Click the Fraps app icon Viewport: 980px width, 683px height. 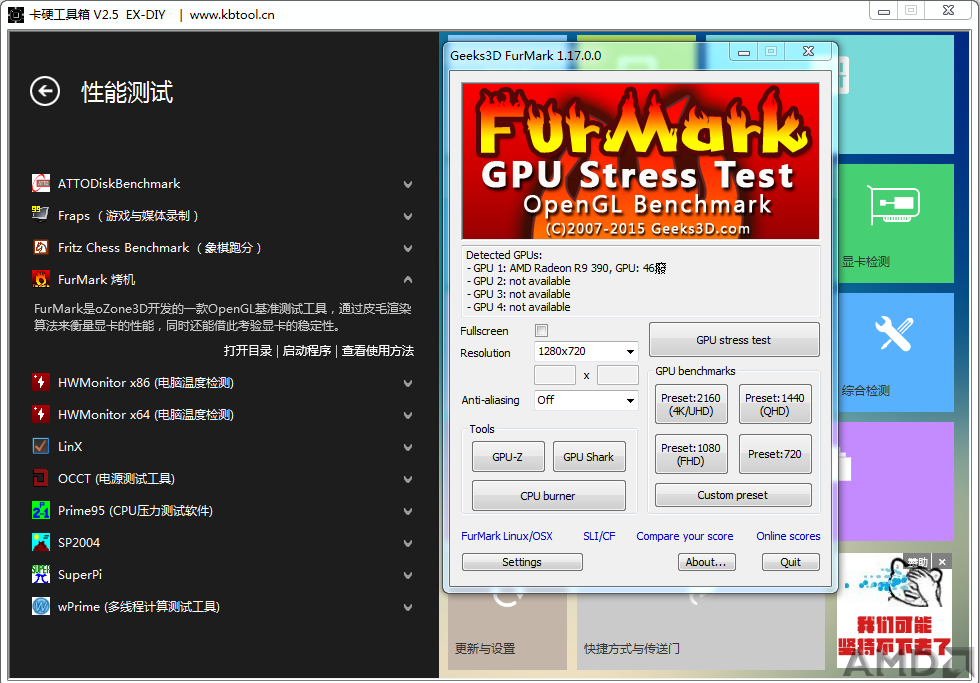[41, 215]
